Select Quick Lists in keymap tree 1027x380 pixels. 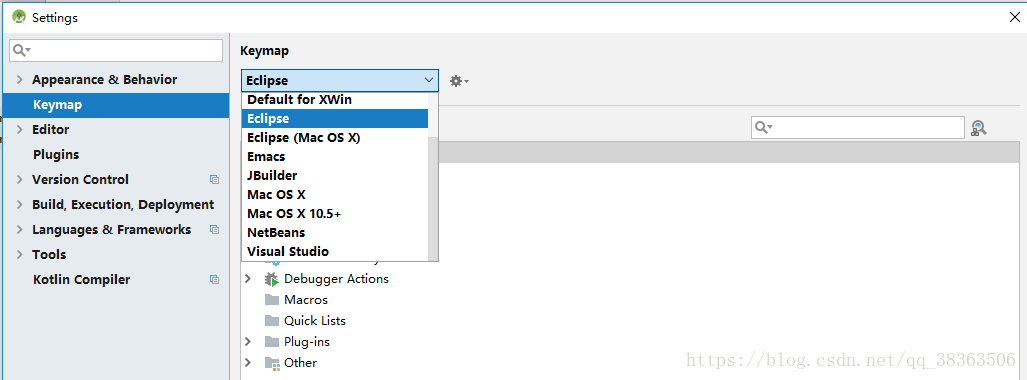(315, 321)
